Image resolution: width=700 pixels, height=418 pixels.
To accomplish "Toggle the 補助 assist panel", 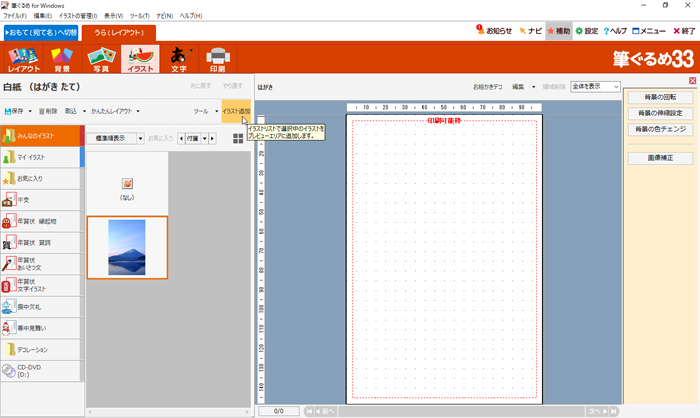I will coord(557,31).
